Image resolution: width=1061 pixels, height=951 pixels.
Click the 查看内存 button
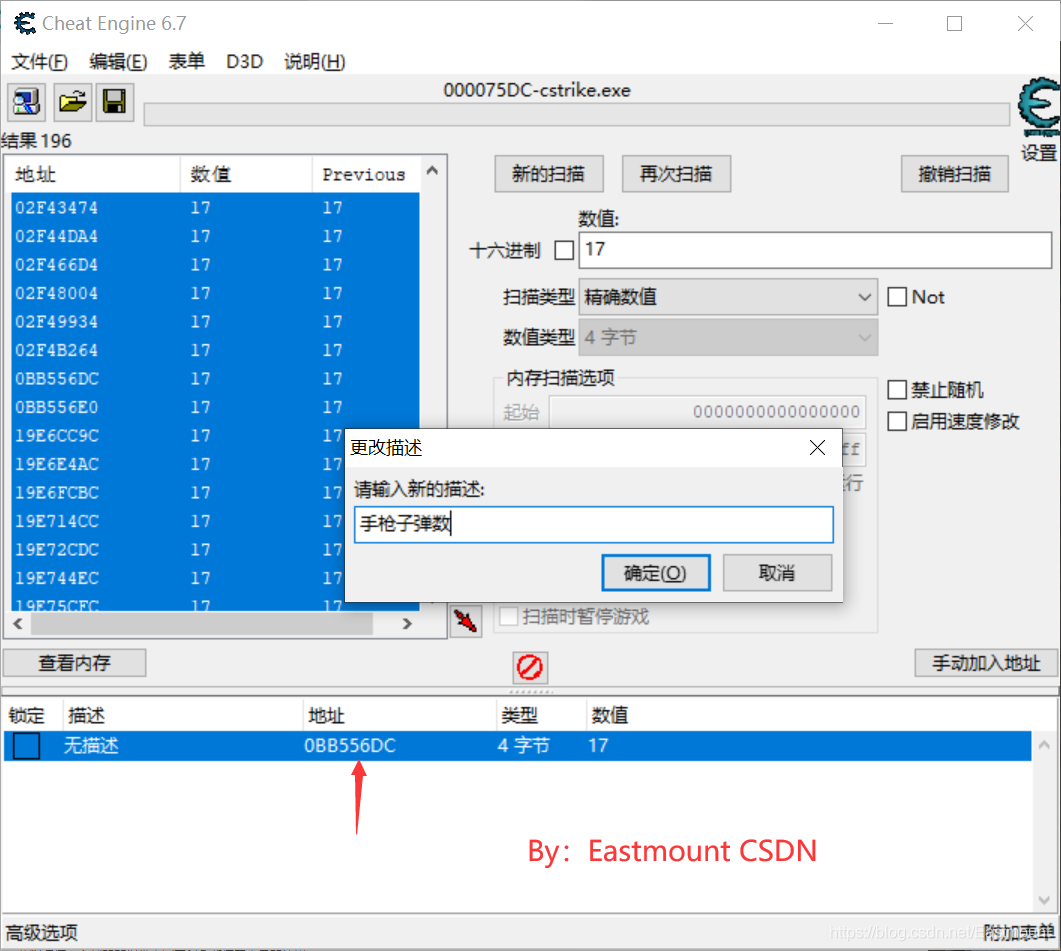(74, 663)
